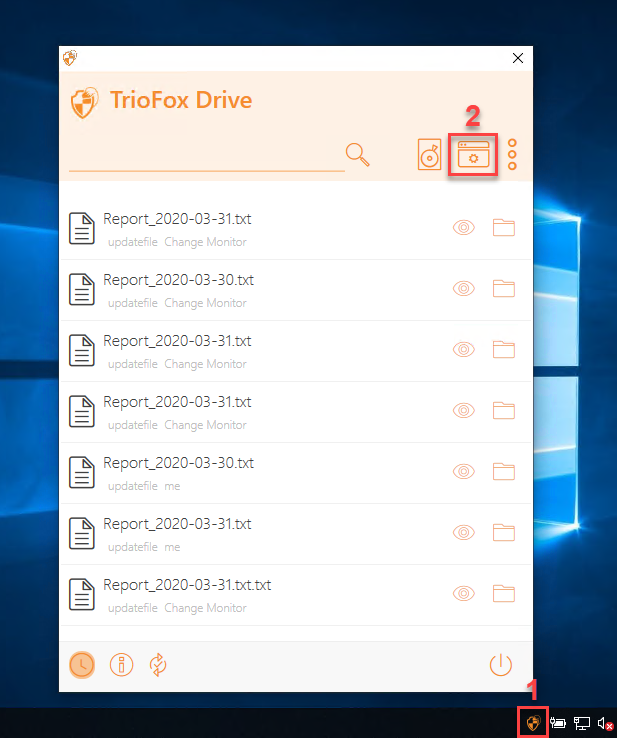Open folder containing Report_2020-03-31.txt.txt
617x738 pixels.
click(504, 594)
